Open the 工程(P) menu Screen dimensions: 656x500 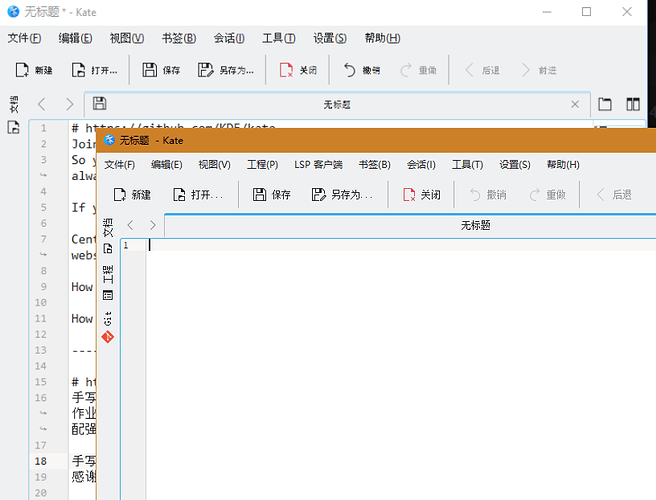(x=262, y=164)
